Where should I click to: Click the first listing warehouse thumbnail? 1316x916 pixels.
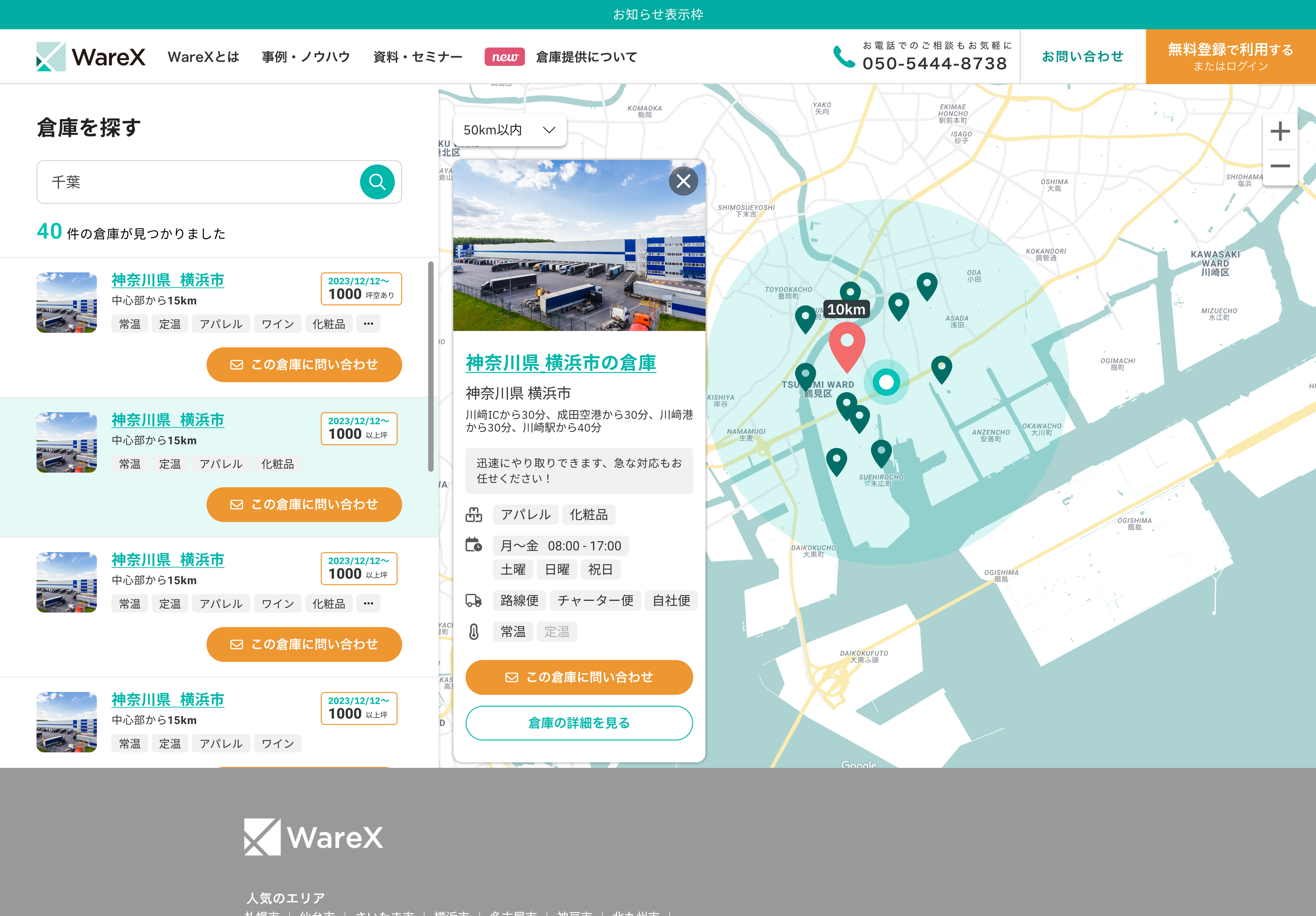(x=66, y=302)
